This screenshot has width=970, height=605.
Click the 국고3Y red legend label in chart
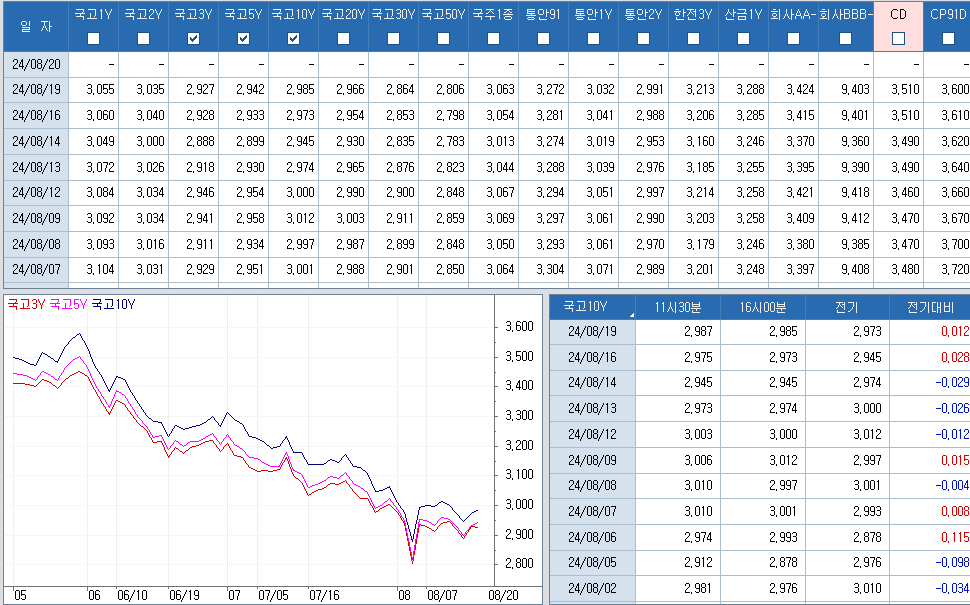(x=26, y=304)
